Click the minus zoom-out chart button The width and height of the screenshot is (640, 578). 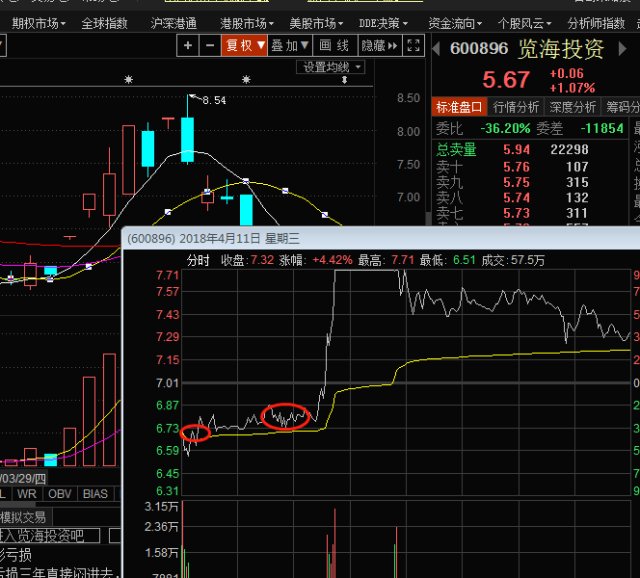click(x=210, y=45)
